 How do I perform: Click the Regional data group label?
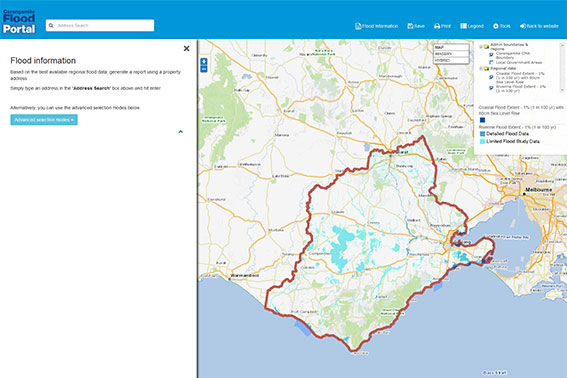pyautogui.click(x=503, y=68)
